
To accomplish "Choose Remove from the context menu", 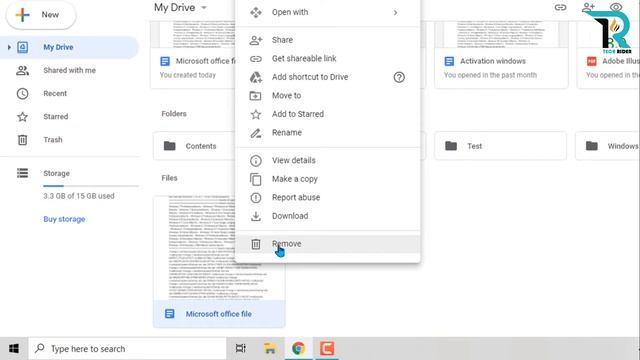I will click(x=328, y=244).
